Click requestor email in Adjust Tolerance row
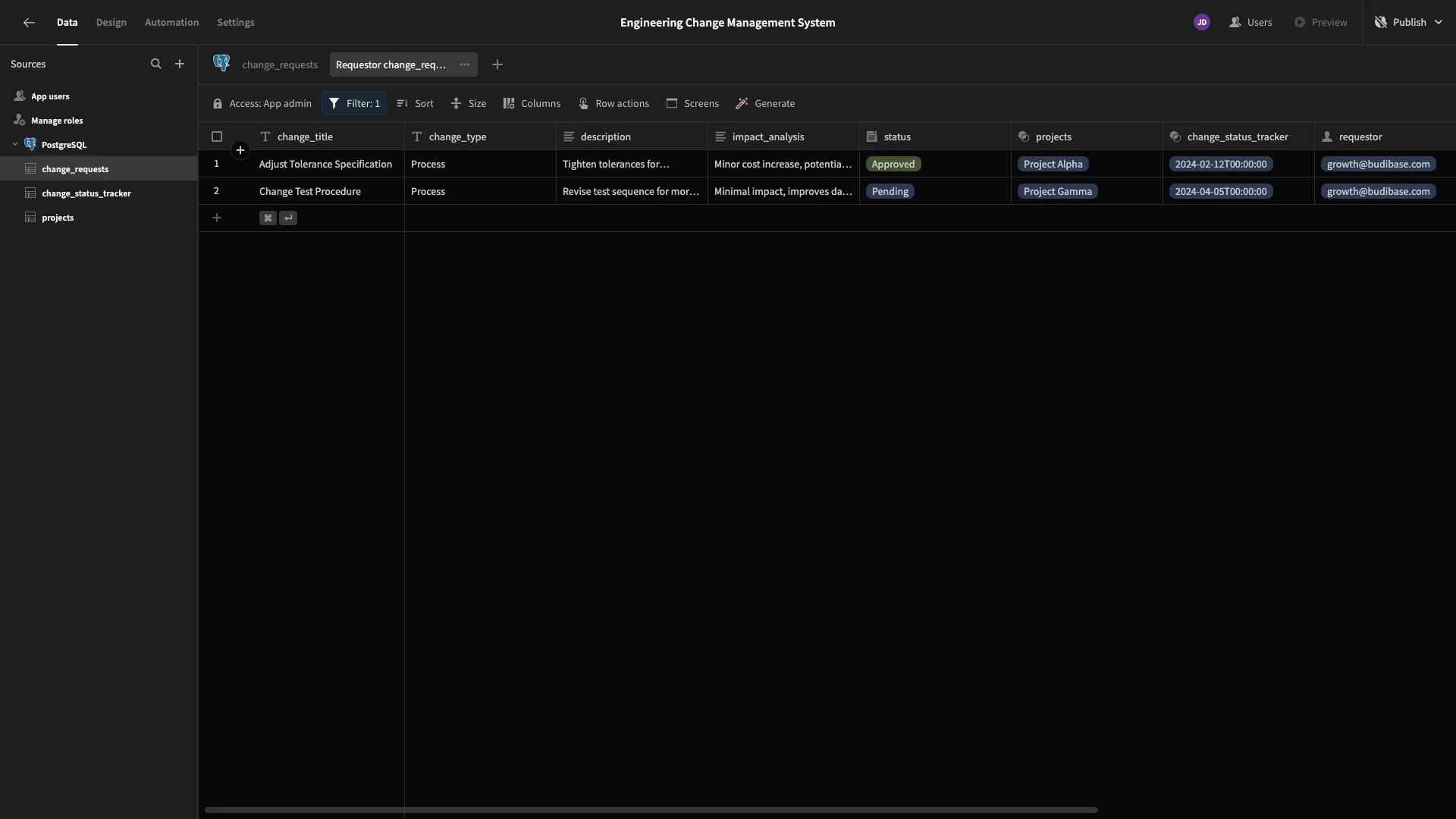 point(1378,165)
